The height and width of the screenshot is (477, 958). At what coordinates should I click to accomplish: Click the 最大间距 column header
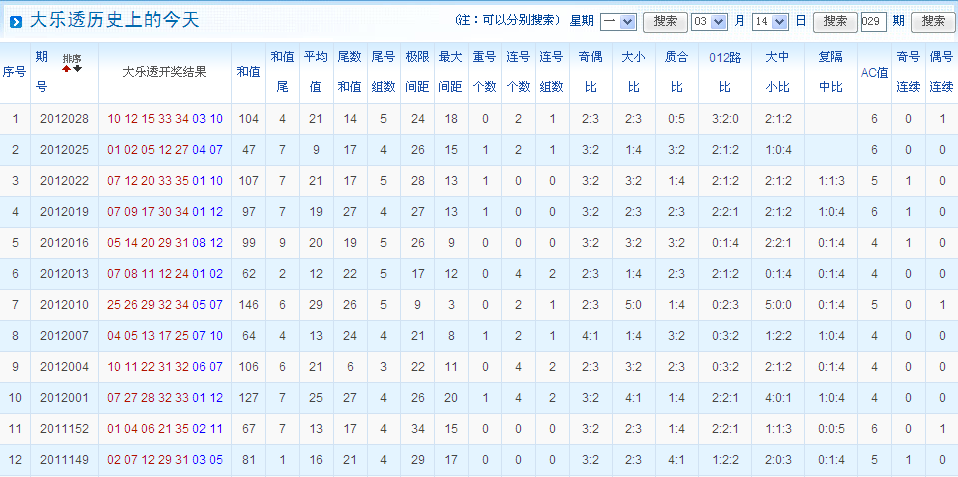click(x=451, y=72)
